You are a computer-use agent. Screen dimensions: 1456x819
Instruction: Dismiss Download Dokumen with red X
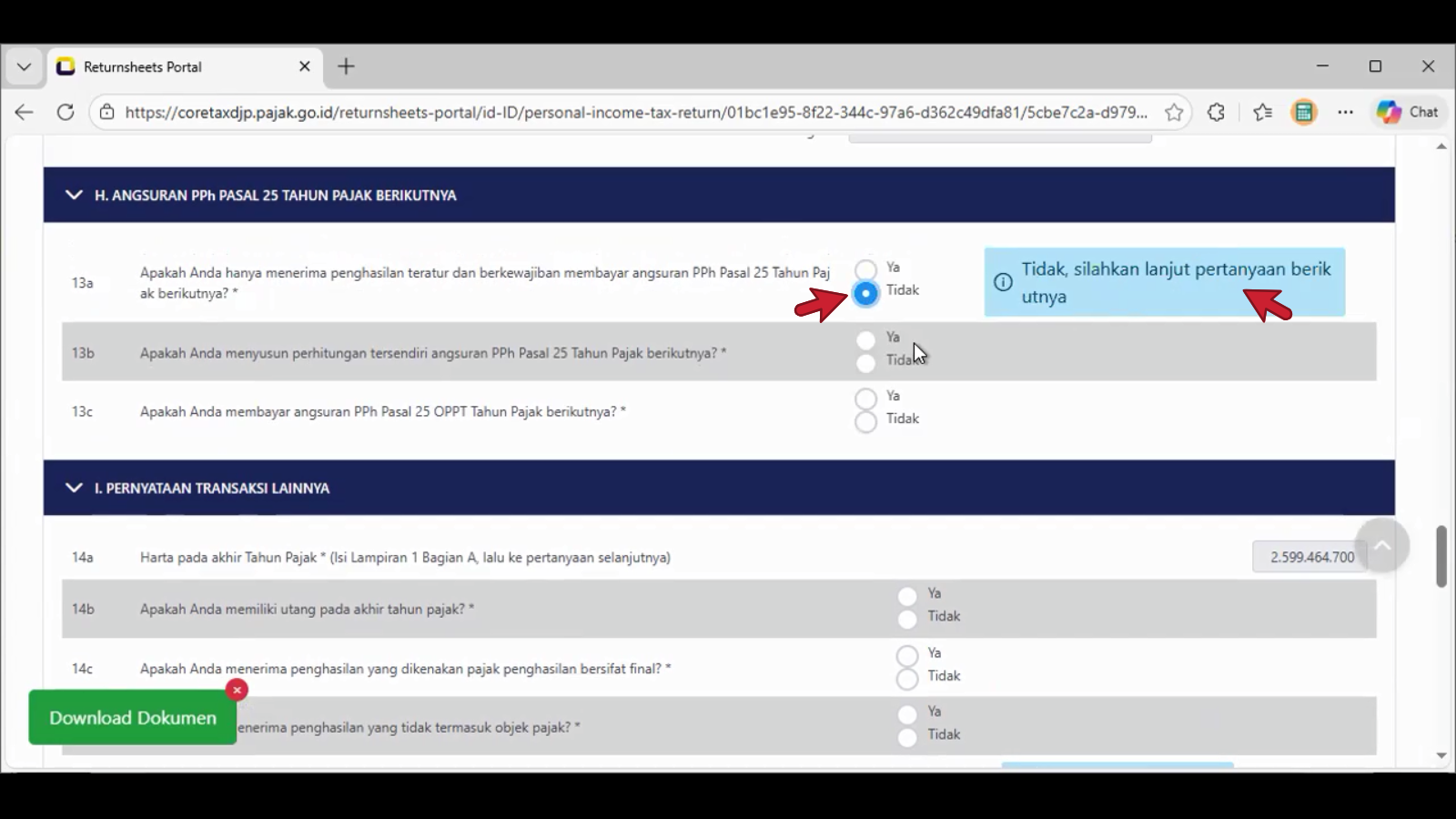click(x=237, y=690)
